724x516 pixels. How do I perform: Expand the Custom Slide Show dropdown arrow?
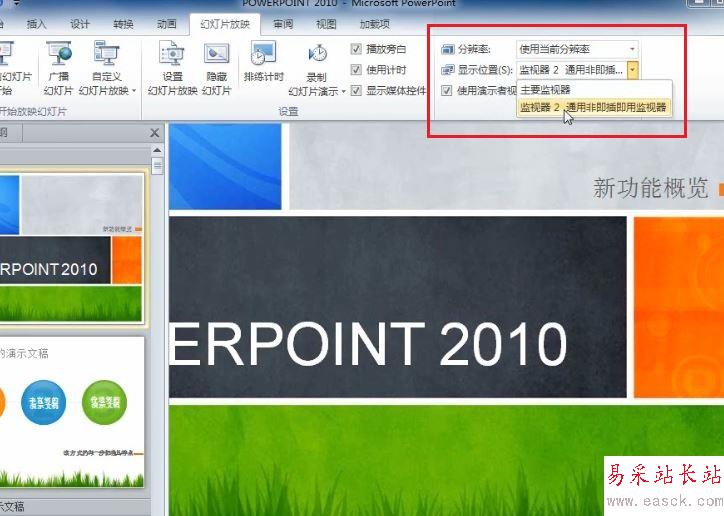[134, 91]
